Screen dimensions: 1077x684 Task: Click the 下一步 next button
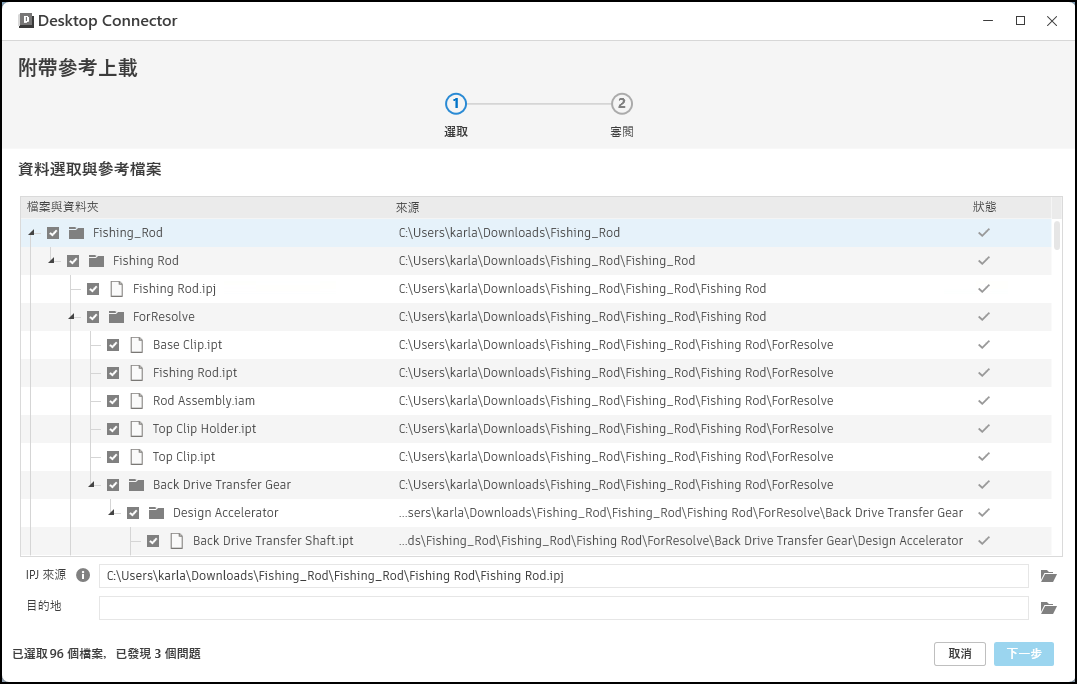tap(1023, 654)
